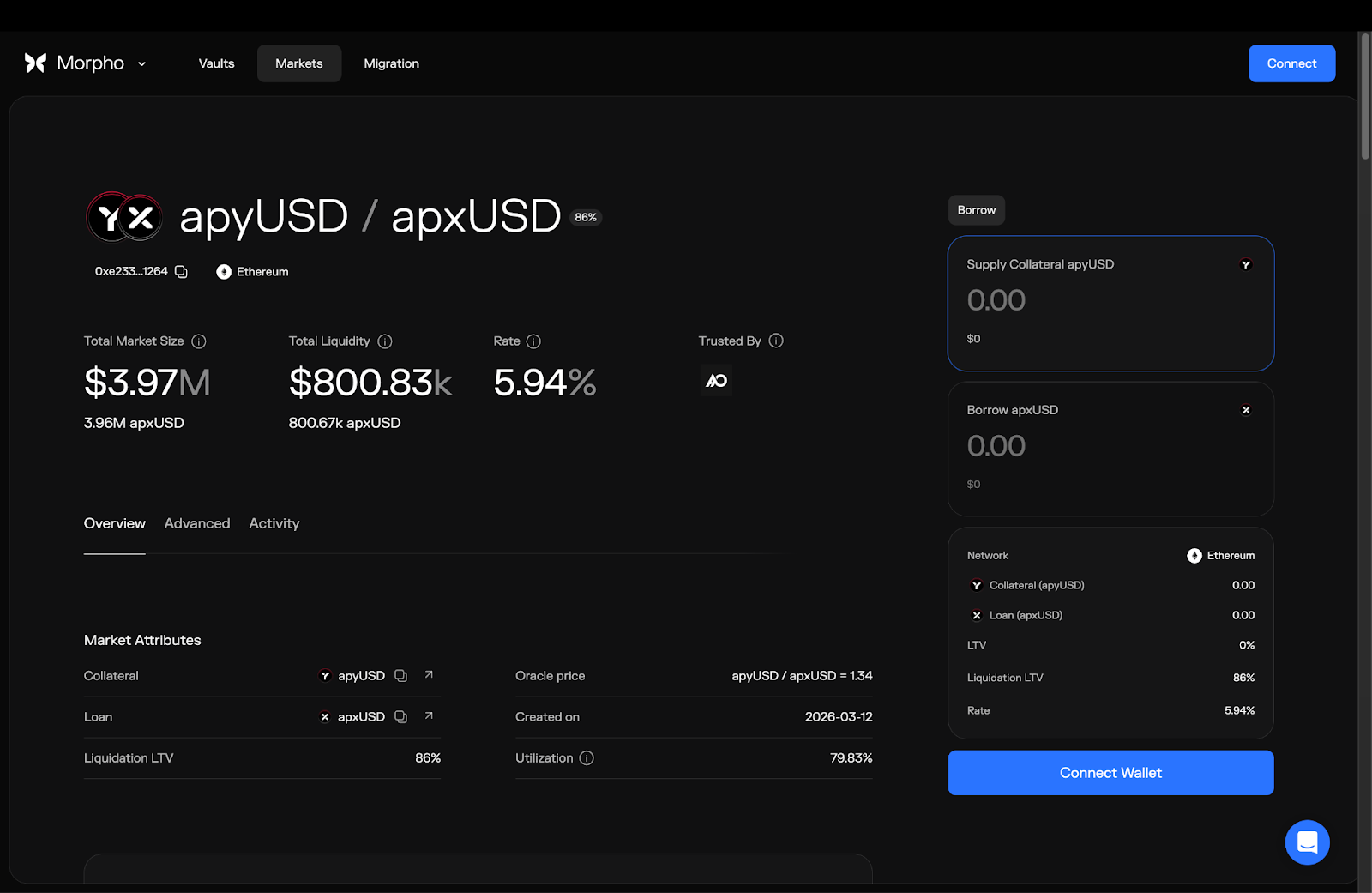
Task: Click Loan (apxUSD) icon in summary
Action: [x=977, y=615]
